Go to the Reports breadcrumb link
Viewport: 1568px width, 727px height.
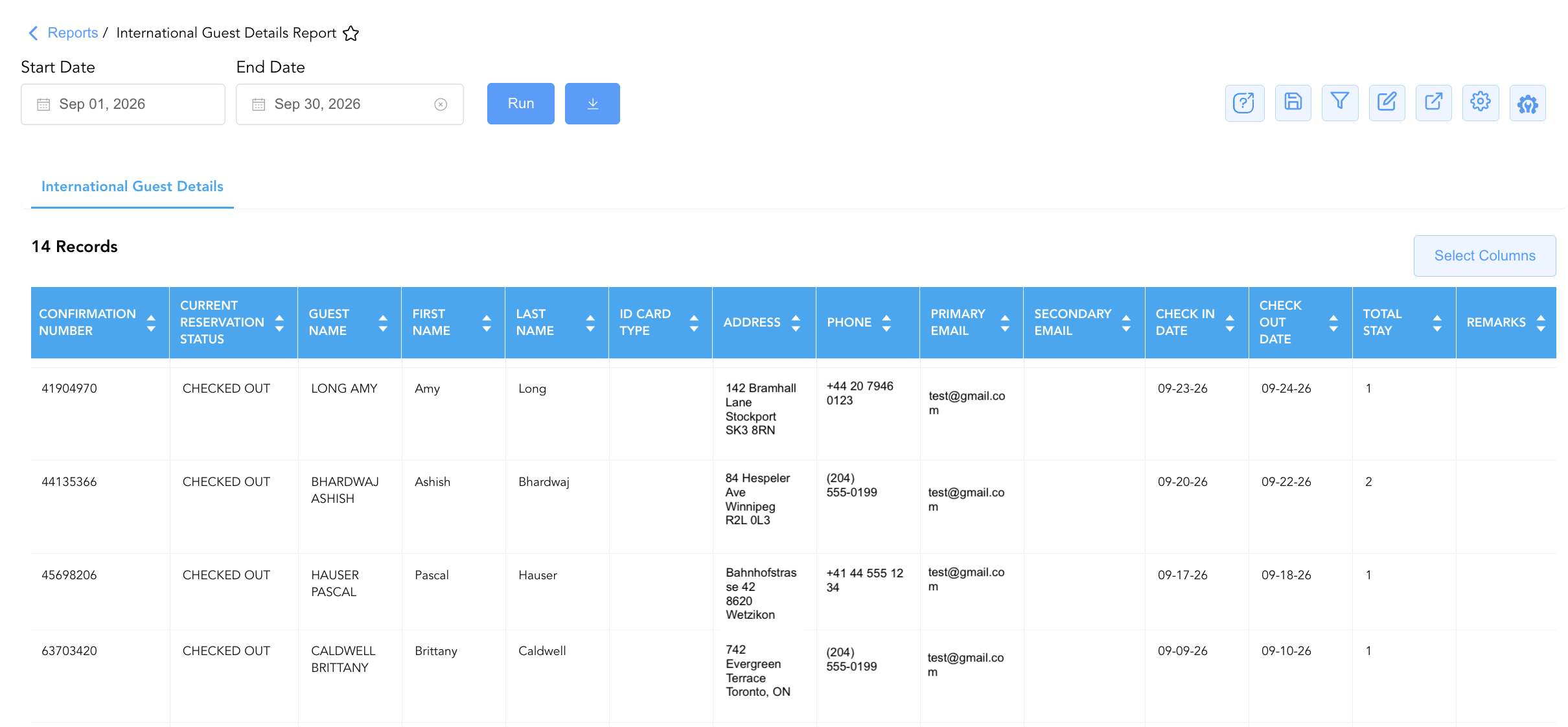click(73, 33)
